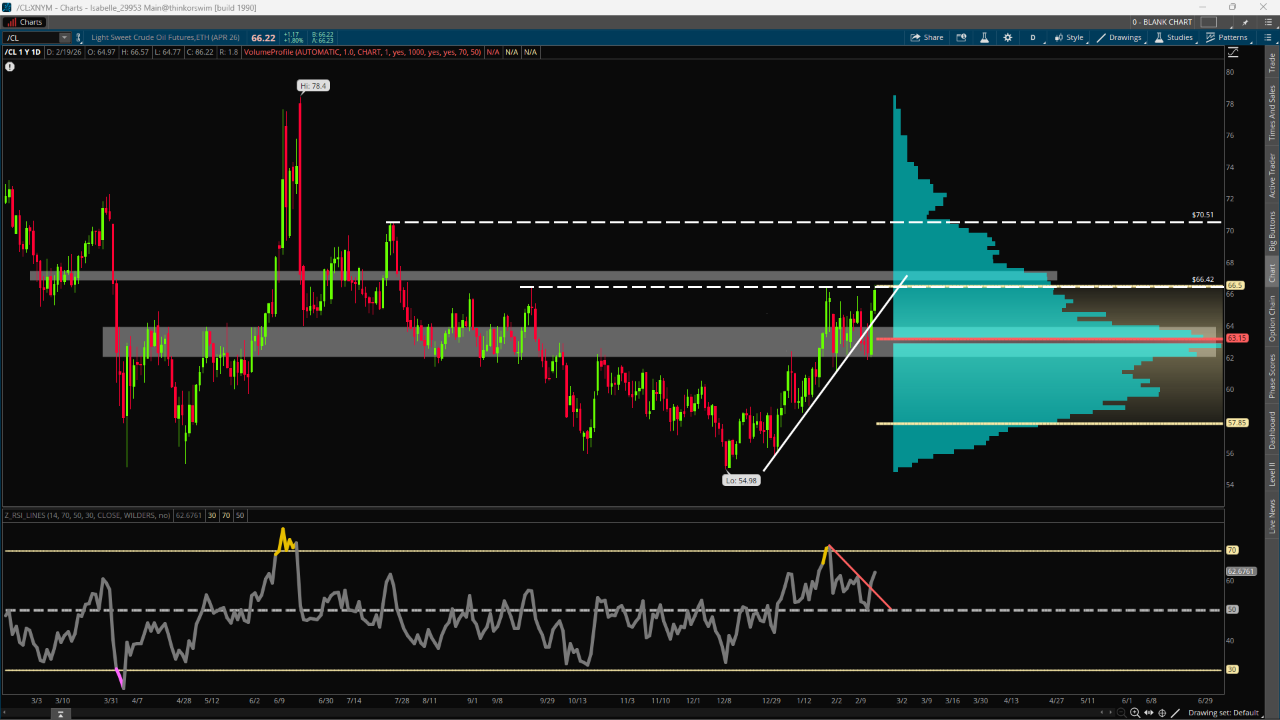Click the zoom in magnifier icon

(x=1135, y=713)
